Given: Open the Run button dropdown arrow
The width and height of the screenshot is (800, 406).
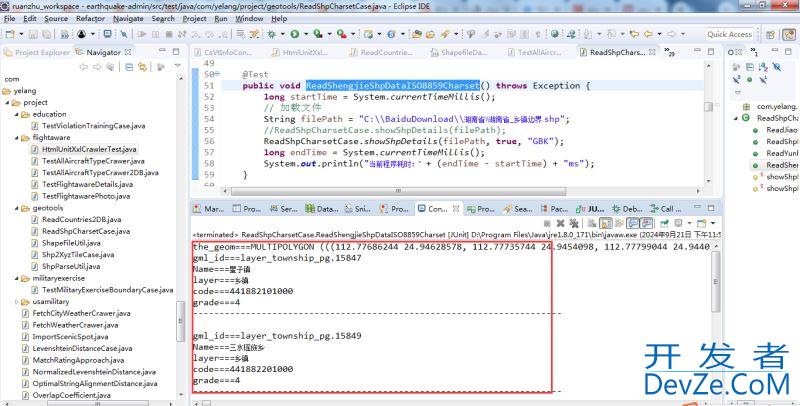Looking at the screenshot, I should (x=306, y=34).
